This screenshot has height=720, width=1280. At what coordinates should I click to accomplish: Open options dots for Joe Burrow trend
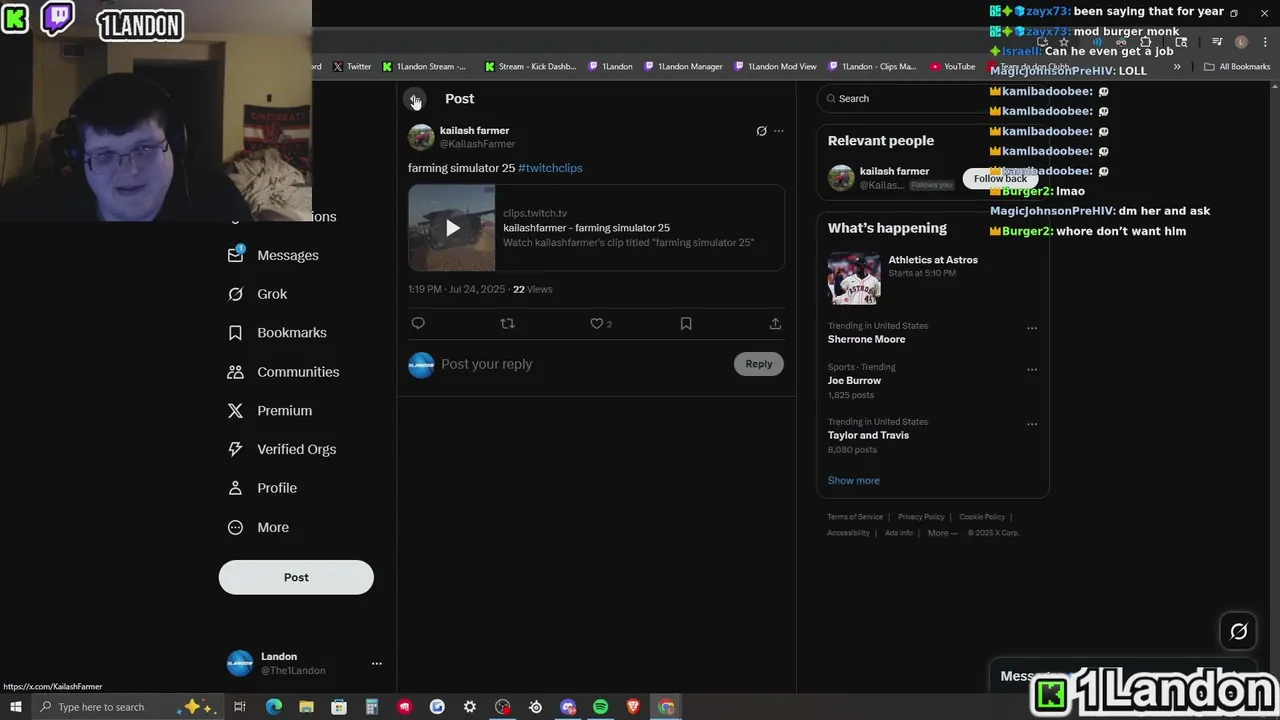click(1032, 369)
